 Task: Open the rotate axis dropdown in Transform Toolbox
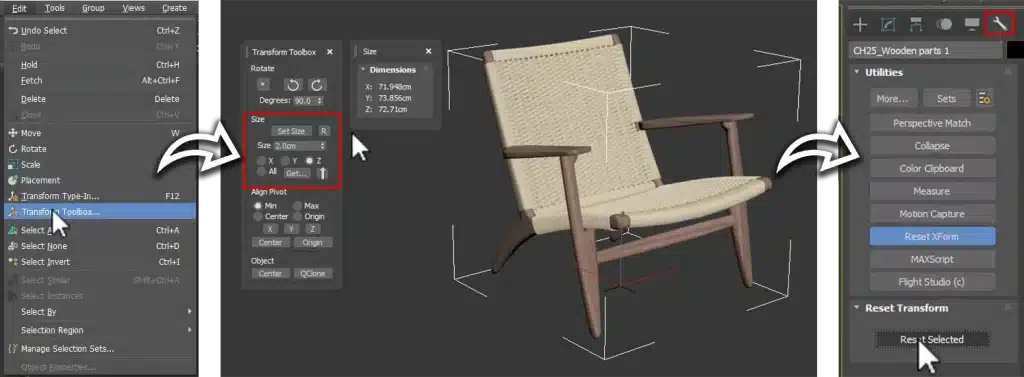(263, 85)
